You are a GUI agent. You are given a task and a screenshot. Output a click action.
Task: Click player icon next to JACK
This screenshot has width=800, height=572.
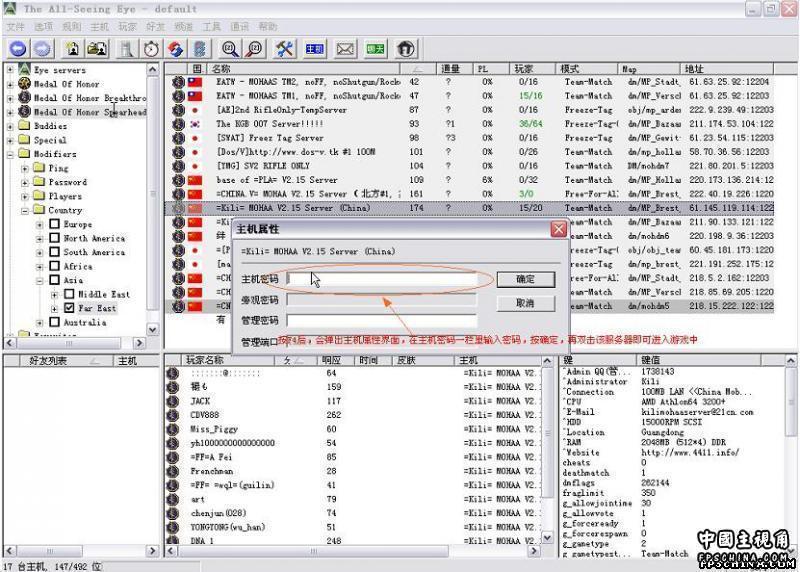pos(173,401)
